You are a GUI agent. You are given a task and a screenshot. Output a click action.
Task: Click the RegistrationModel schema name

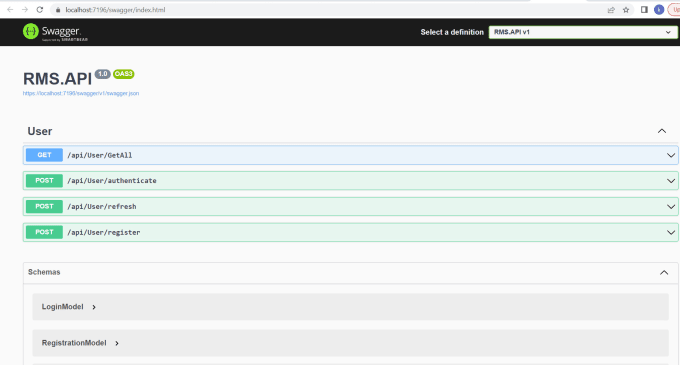[74, 343]
